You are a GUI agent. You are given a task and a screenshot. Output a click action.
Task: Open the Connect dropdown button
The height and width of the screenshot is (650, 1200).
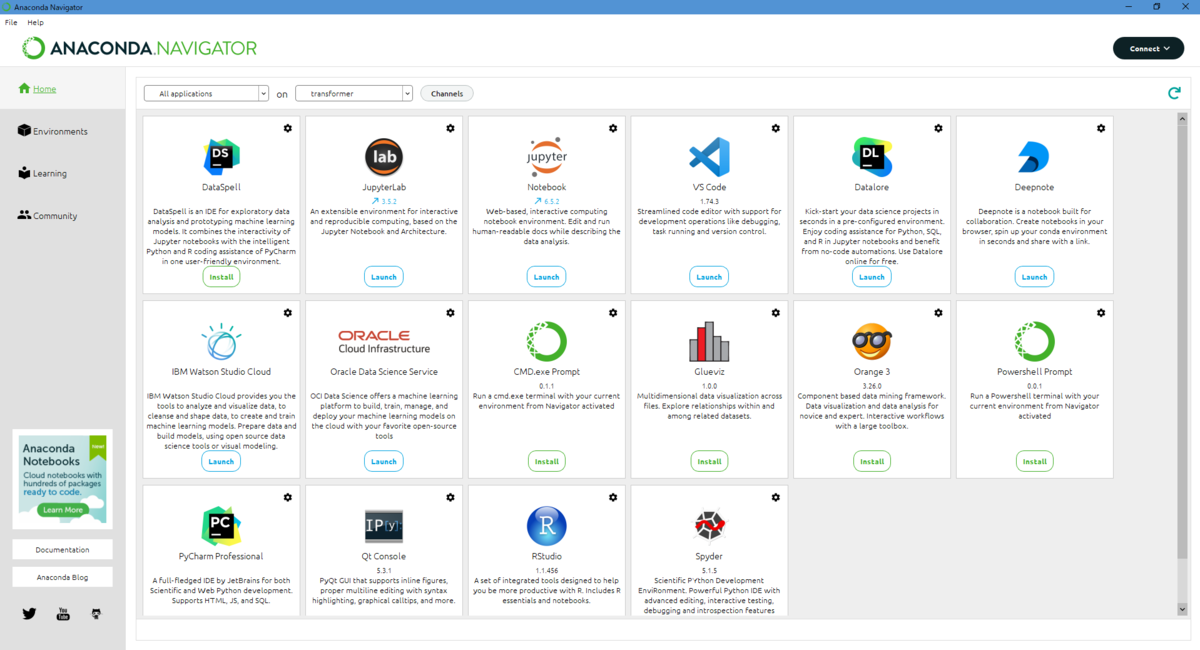(x=1148, y=48)
